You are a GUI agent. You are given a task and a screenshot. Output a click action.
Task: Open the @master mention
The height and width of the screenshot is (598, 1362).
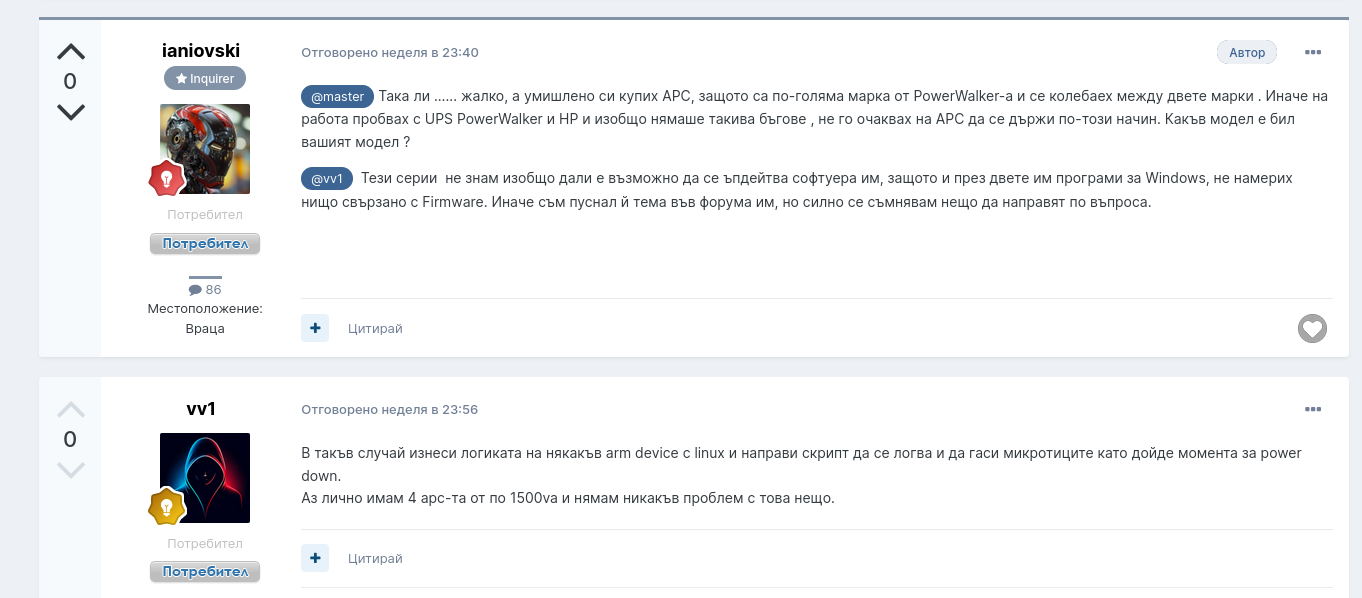[338, 97]
